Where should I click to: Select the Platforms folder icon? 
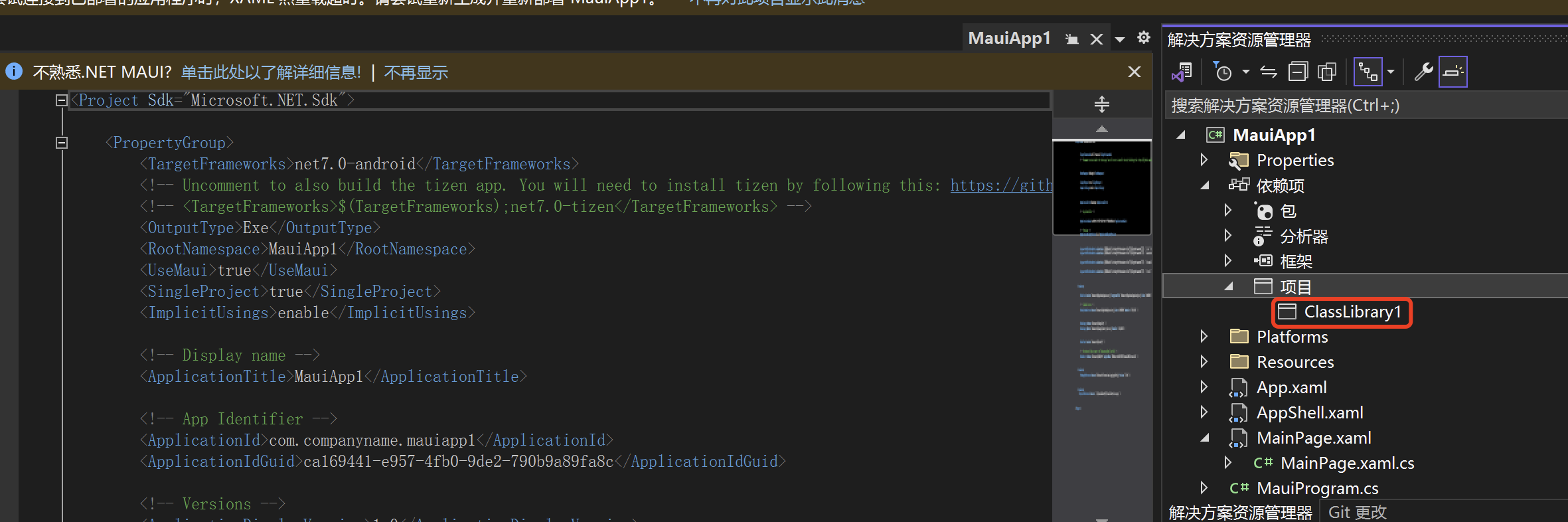pyautogui.click(x=1239, y=337)
